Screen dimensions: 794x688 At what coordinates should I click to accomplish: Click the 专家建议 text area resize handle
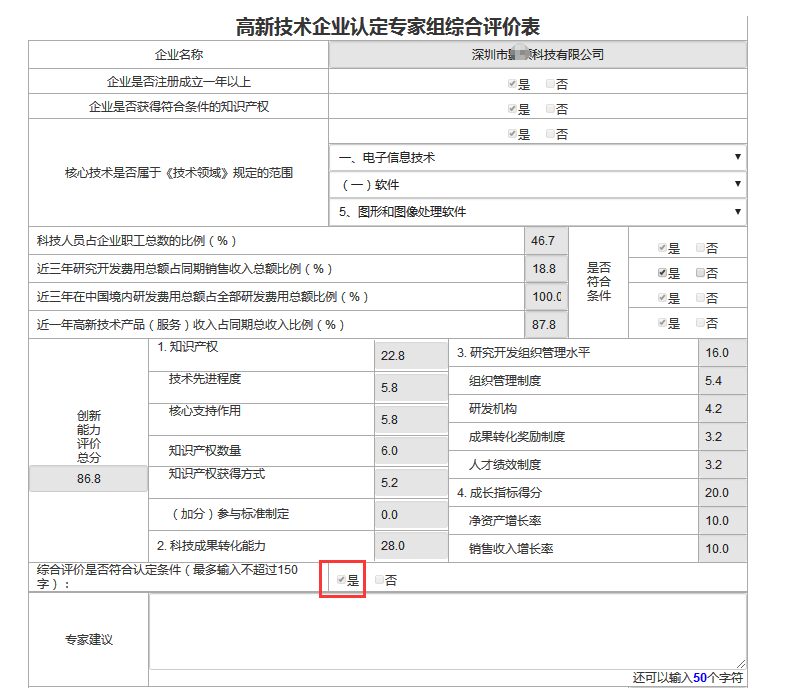click(x=740, y=663)
